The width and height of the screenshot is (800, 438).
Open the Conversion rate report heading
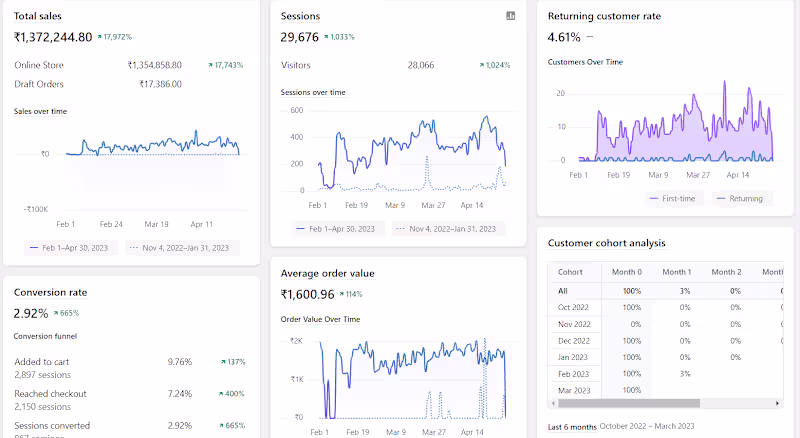click(x=50, y=293)
